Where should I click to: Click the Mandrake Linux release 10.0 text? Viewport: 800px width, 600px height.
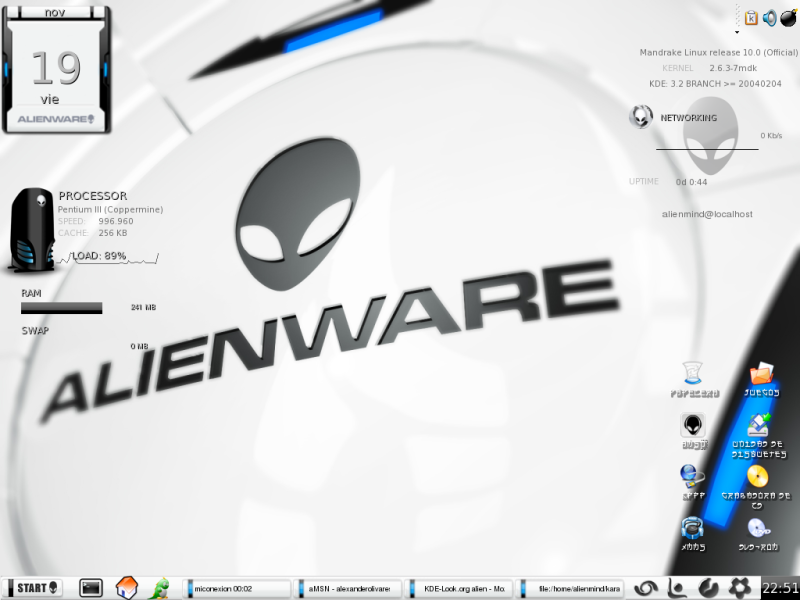[718, 53]
